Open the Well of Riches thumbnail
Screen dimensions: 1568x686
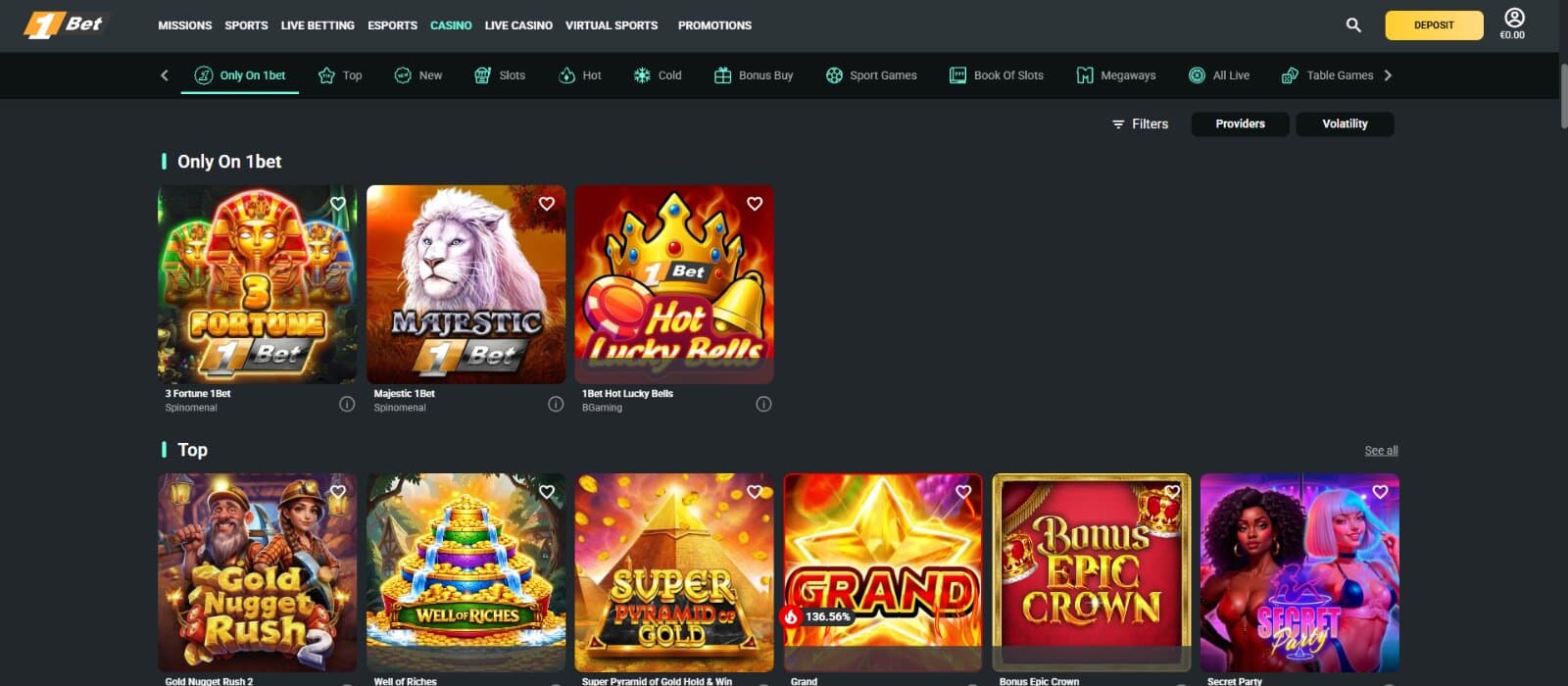click(465, 572)
